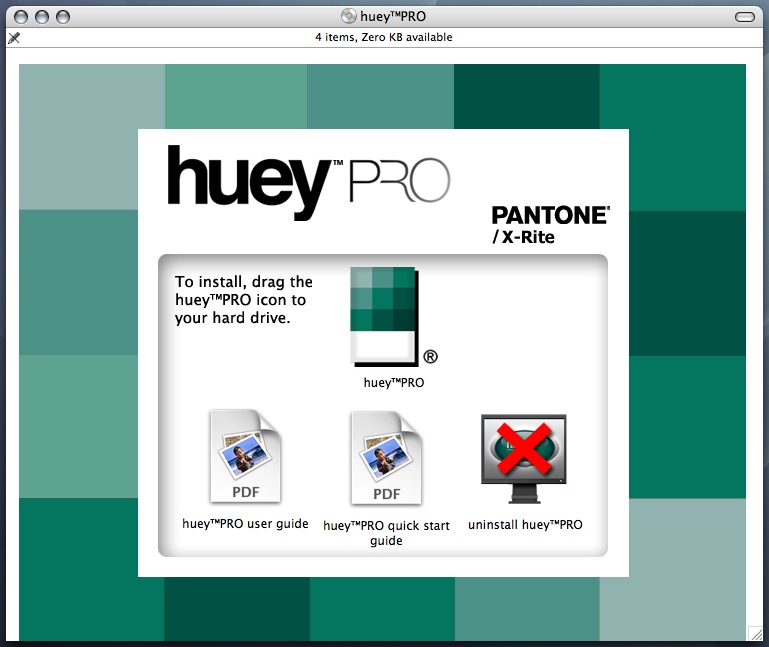This screenshot has height=647, width=769.
Task: Click the PANTONE / X-Rite logo
Action: 550,225
